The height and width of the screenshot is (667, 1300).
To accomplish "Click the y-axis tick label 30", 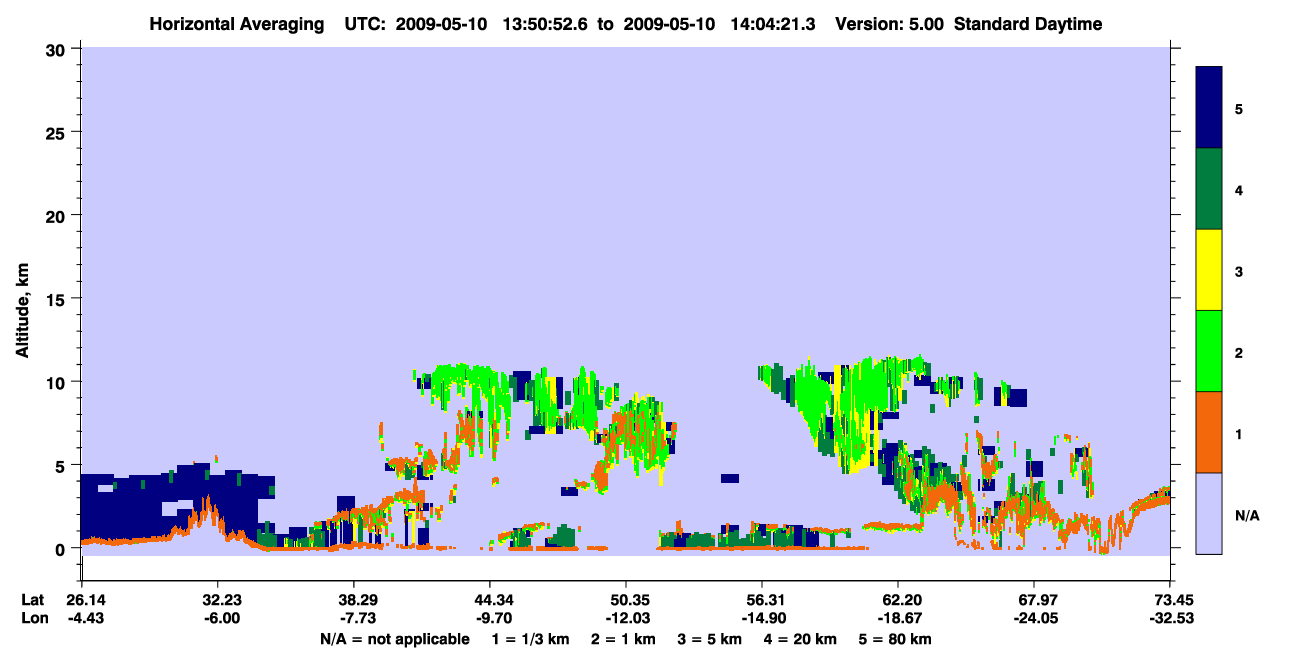I will click(58, 49).
